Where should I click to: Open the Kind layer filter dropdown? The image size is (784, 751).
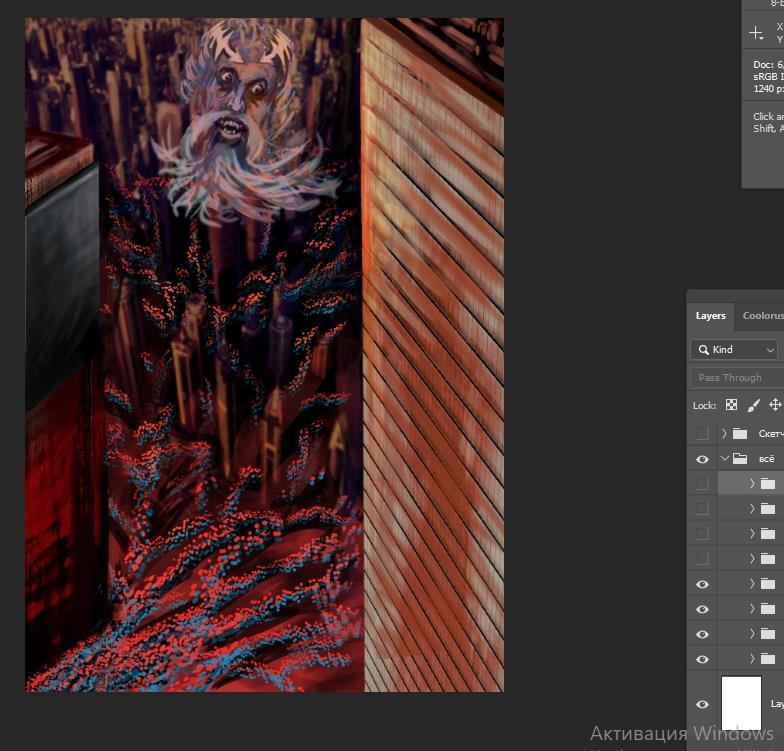[x=734, y=349]
